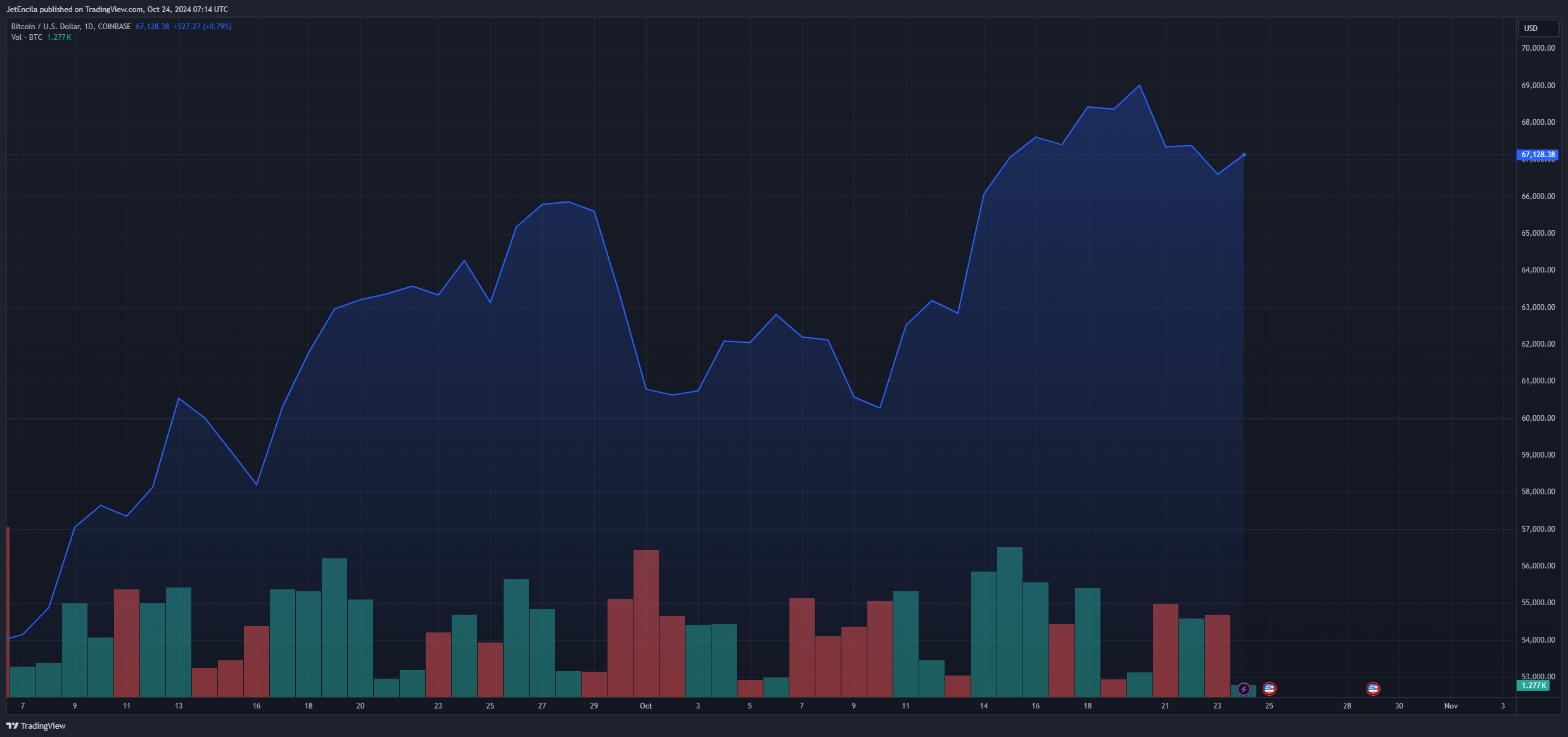The height and width of the screenshot is (737, 1568).
Task: Click the 70,000.00 price scale label
Action: point(1538,48)
